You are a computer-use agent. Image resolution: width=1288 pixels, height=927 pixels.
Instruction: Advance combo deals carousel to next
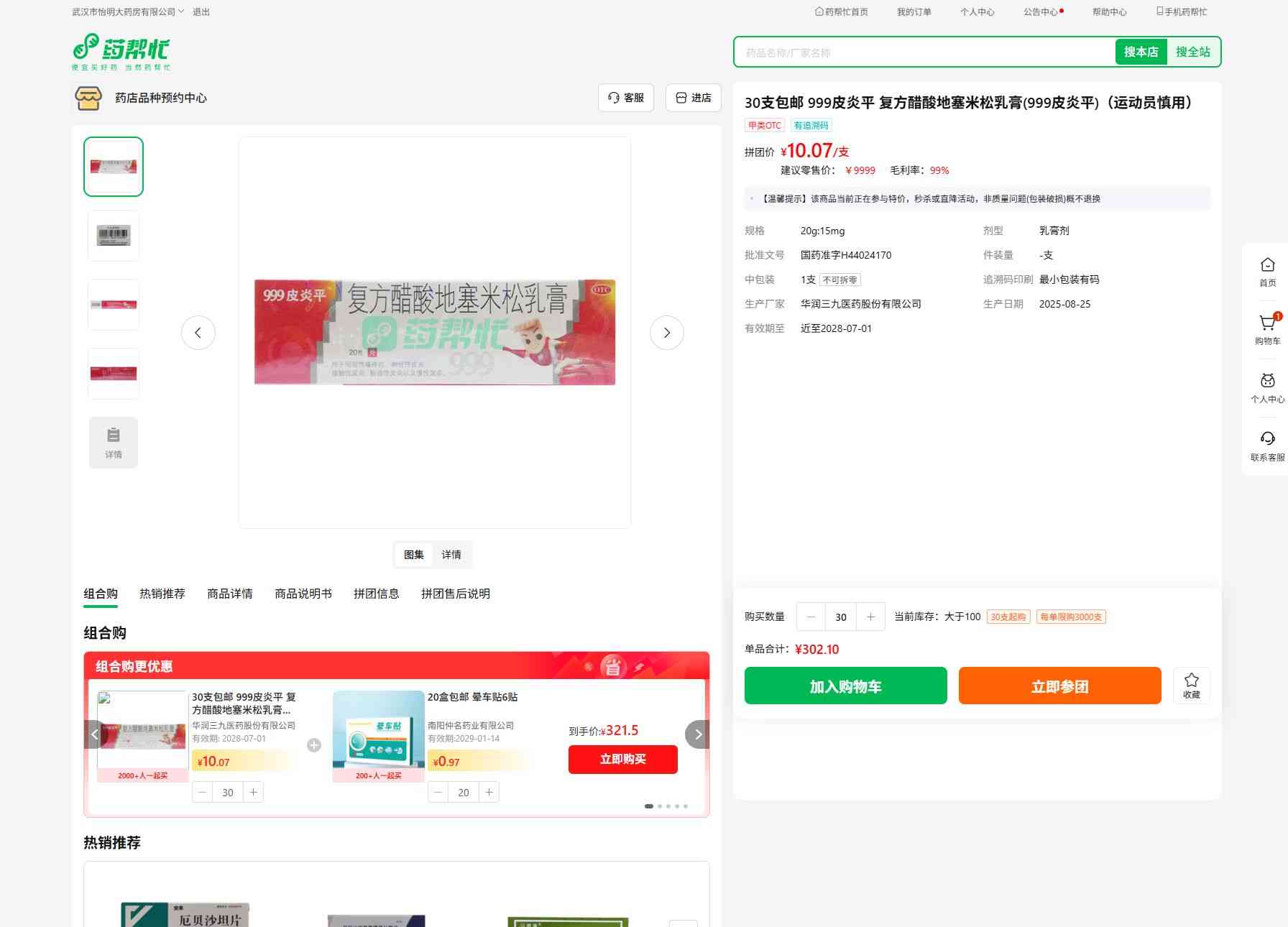pyautogui.click(x=696, y=734)
